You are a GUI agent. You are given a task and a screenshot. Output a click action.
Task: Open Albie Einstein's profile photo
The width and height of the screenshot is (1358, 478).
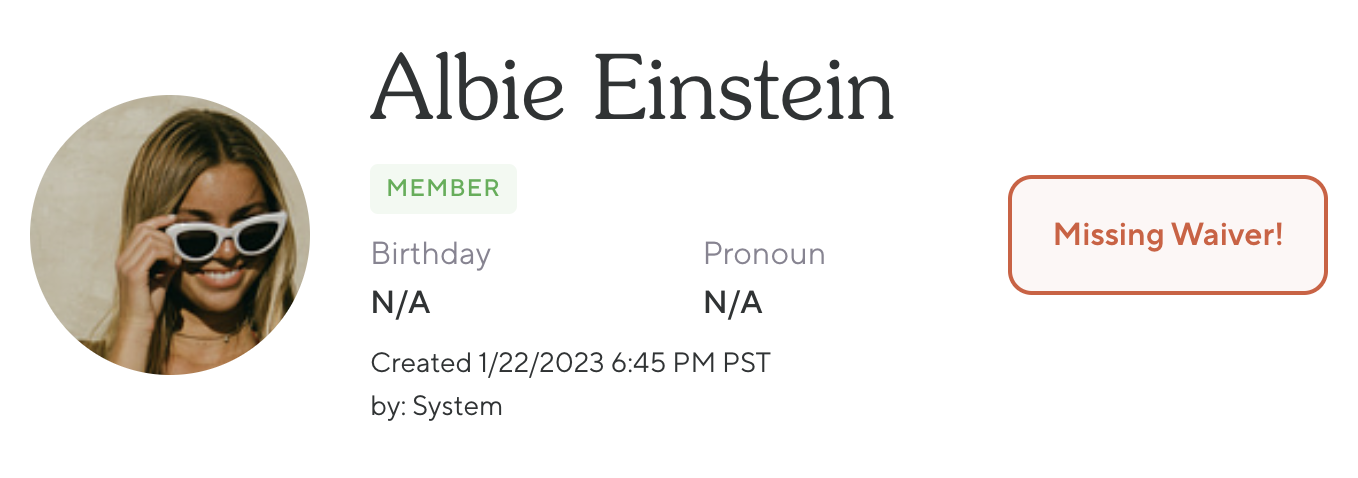(x=170, y=235)
